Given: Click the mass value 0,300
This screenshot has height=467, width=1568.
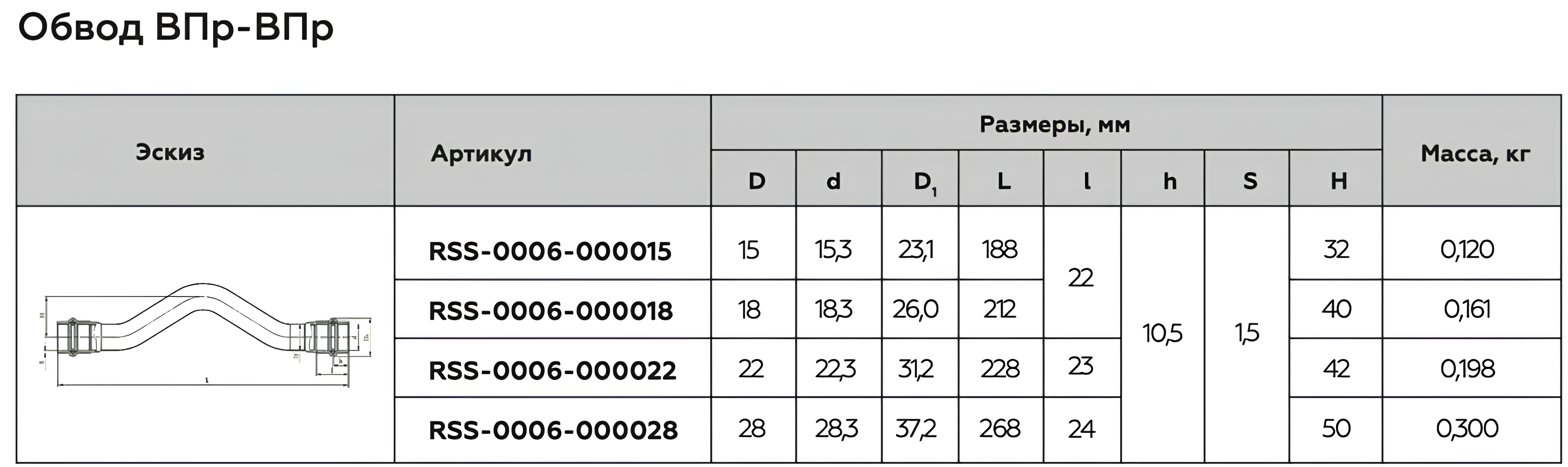Looking at the screenshot, I should pyautogui.click(x=1467, y=429).
